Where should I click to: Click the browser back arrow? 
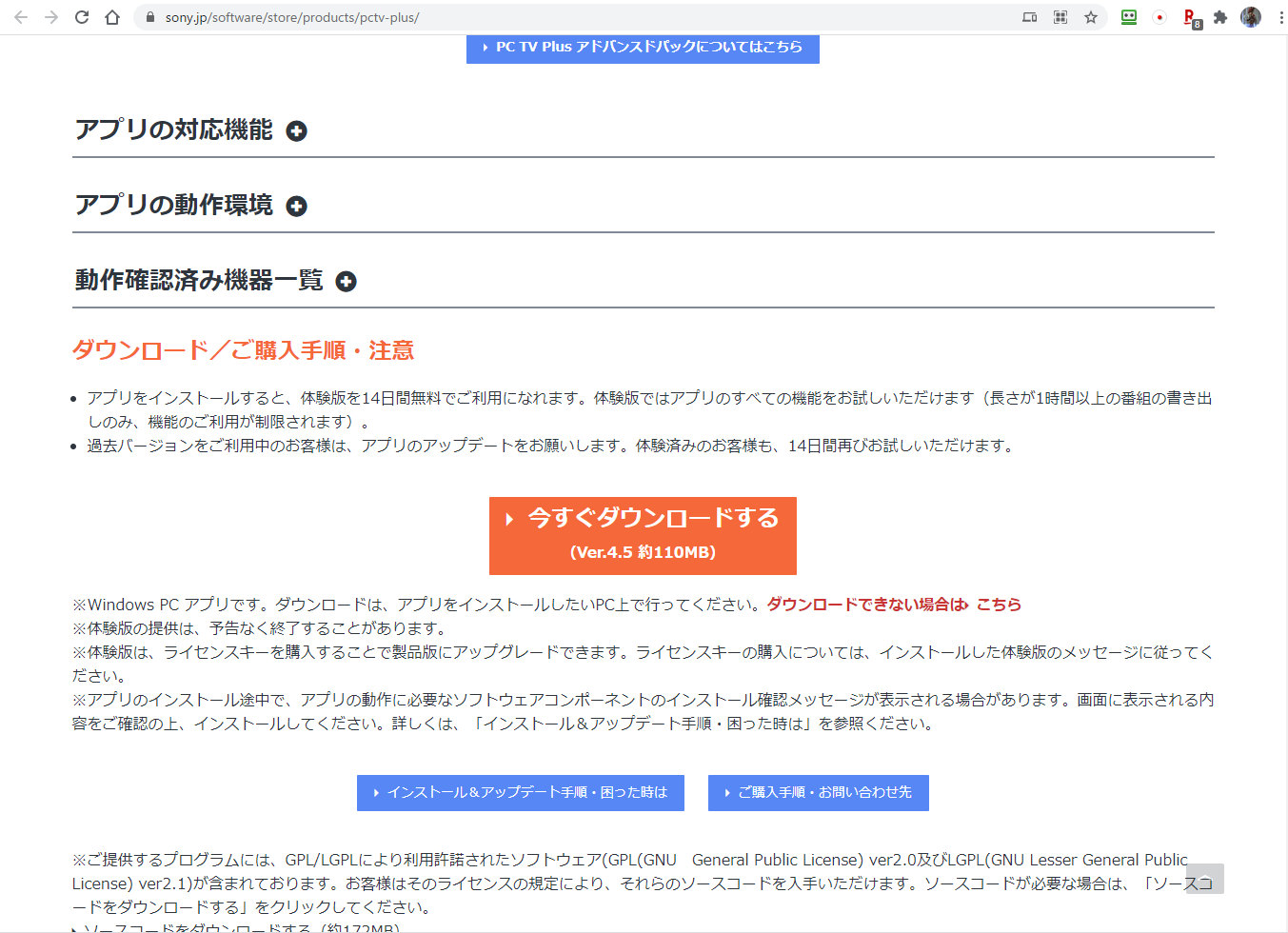[21, 17]
